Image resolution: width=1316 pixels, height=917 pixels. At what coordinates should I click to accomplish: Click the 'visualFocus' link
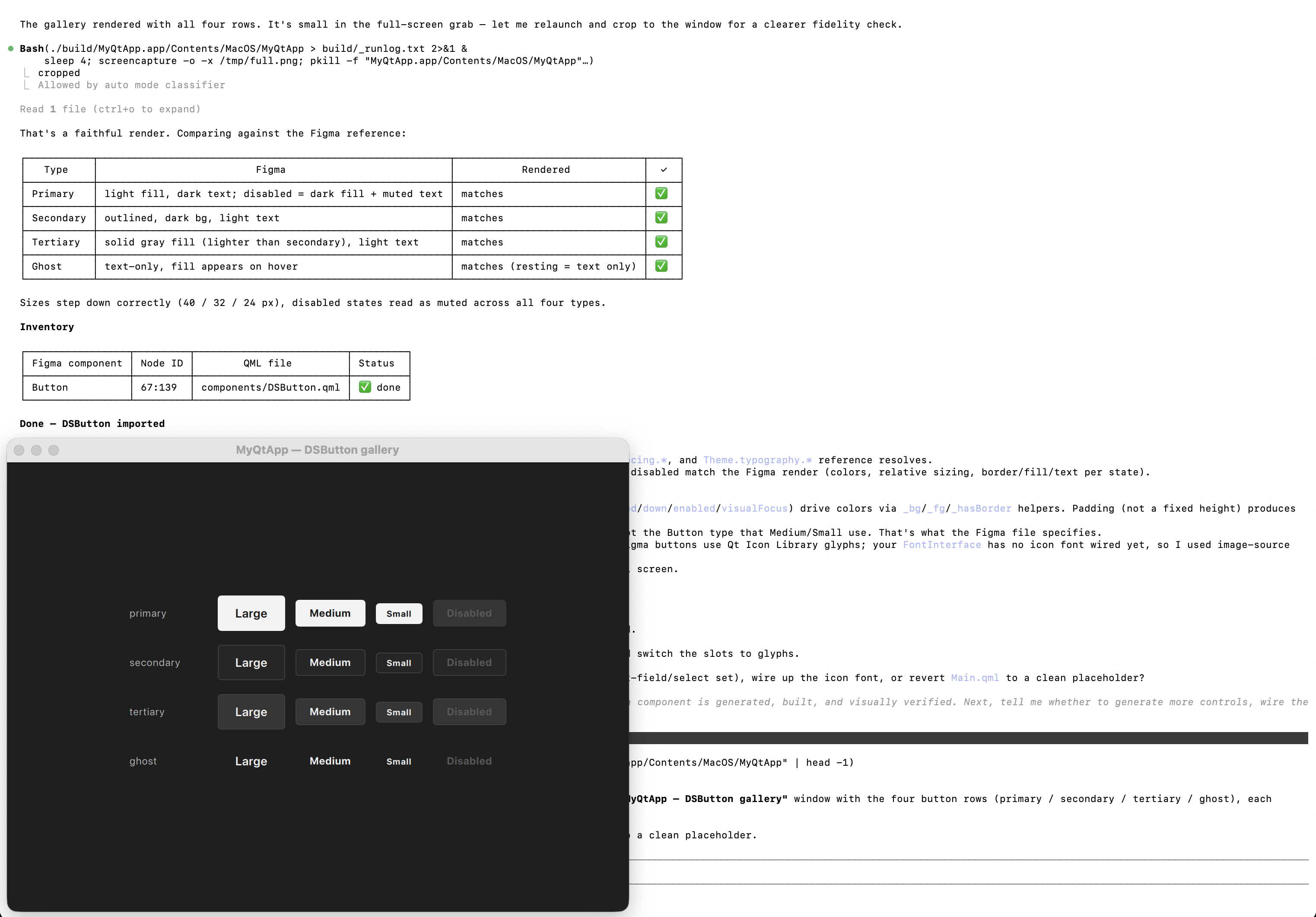pos(755,508)
